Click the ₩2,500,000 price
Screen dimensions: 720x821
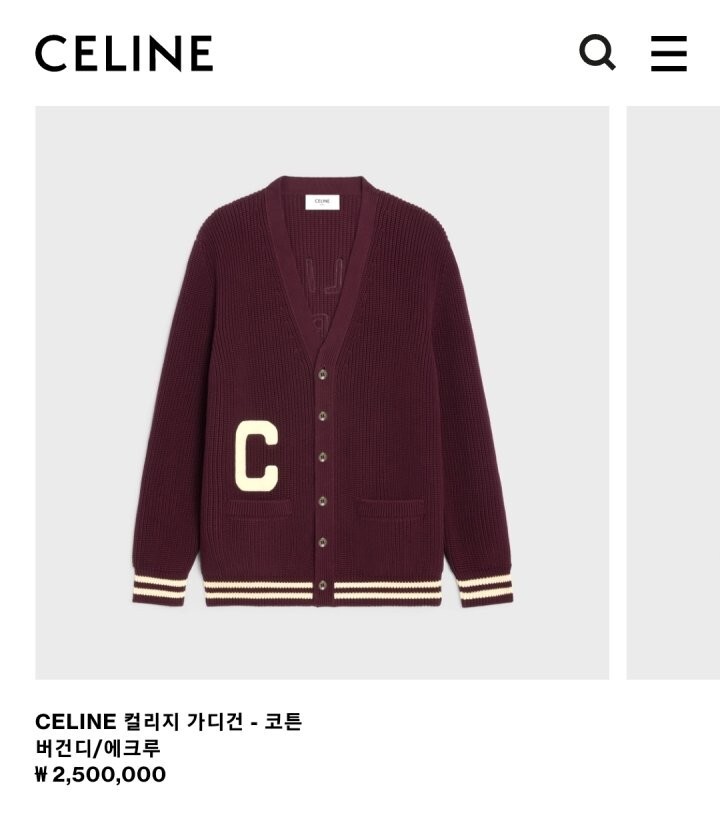(x=101, y=774)
